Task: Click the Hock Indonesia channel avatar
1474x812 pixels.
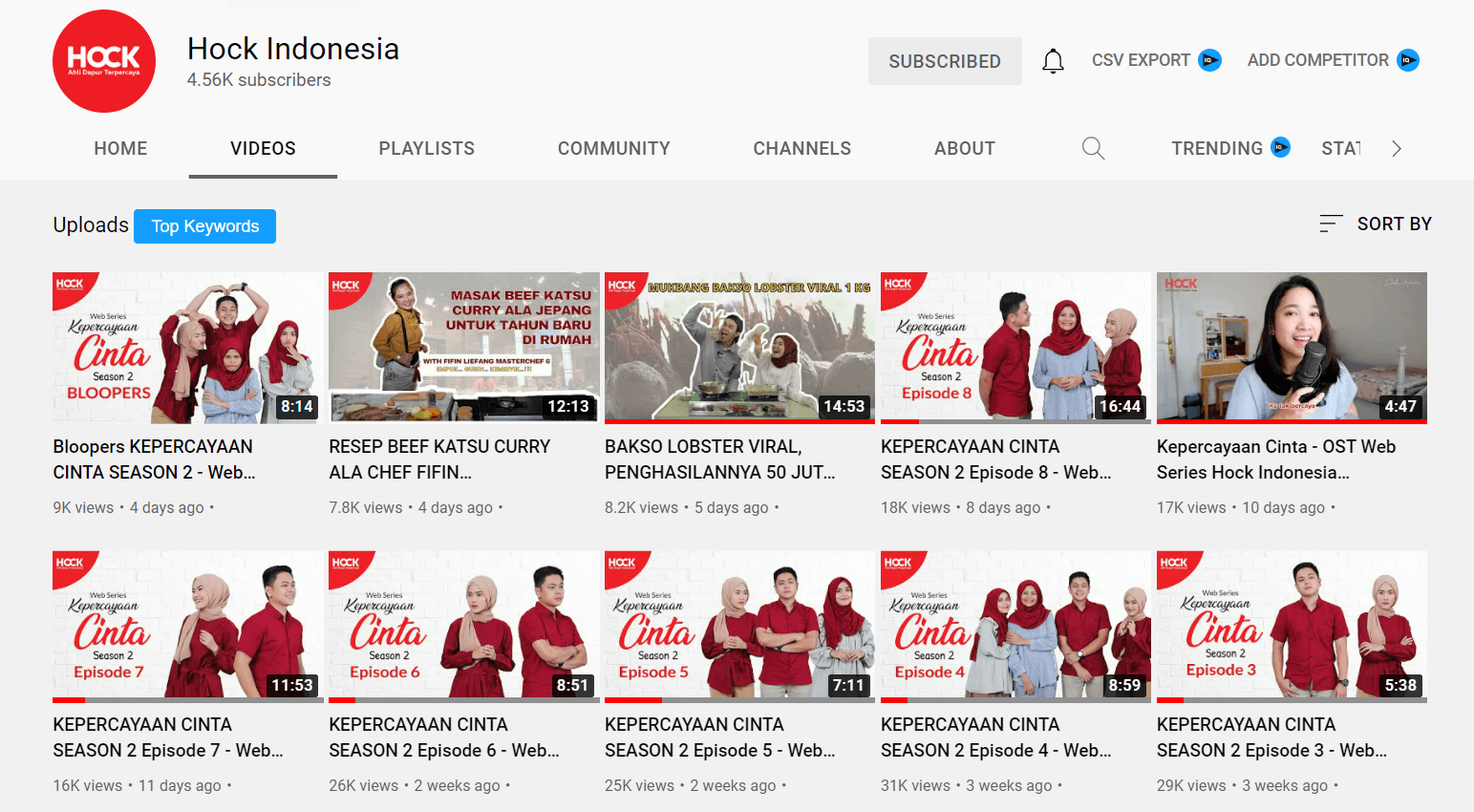Action: pos(104,61)
